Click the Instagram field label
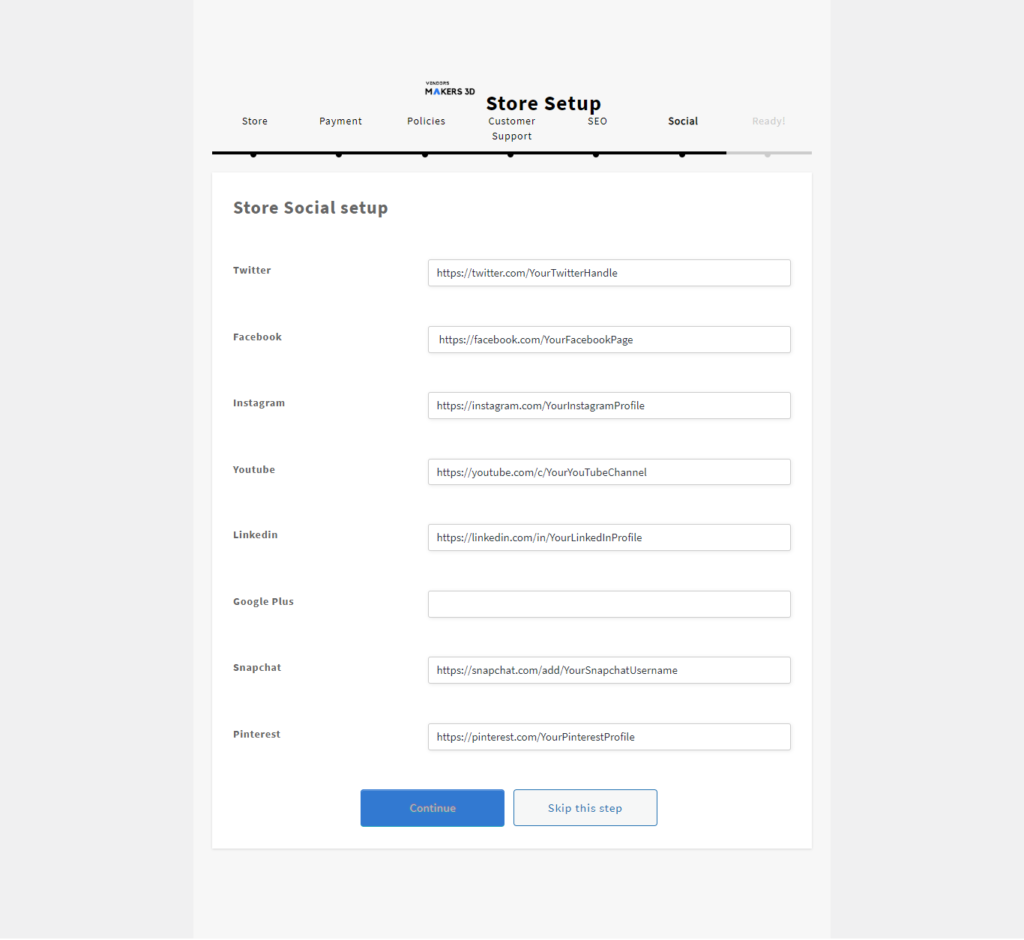 [259, 403]
